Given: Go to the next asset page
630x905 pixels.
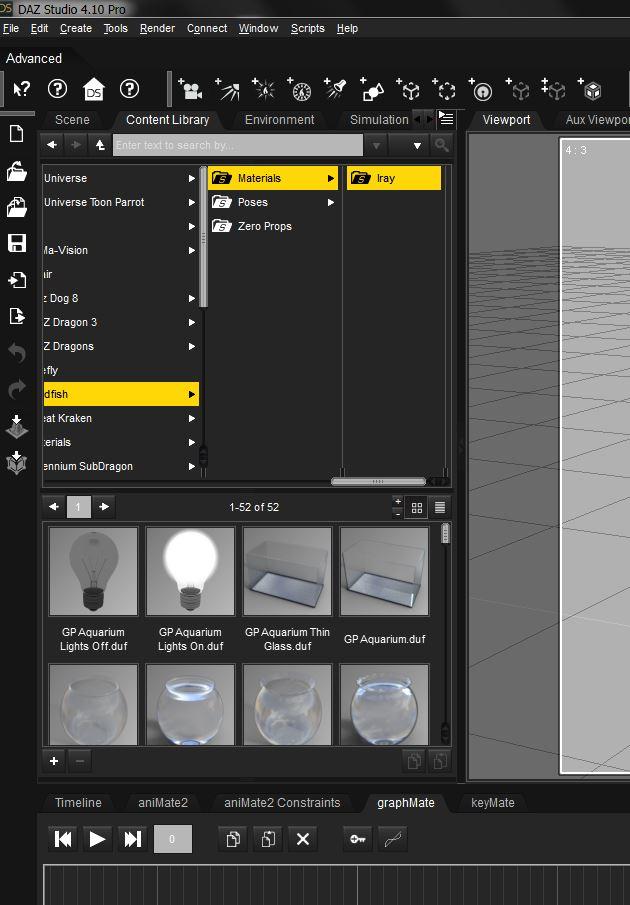Looking at the screenshot, I should (104, 507).
